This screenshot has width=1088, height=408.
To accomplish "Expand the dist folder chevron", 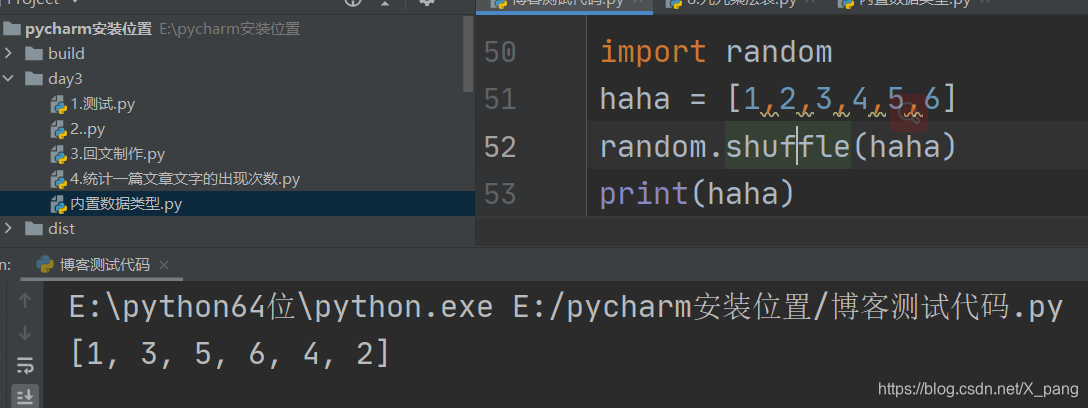I will pyautogui.click(x=8, y=228).
